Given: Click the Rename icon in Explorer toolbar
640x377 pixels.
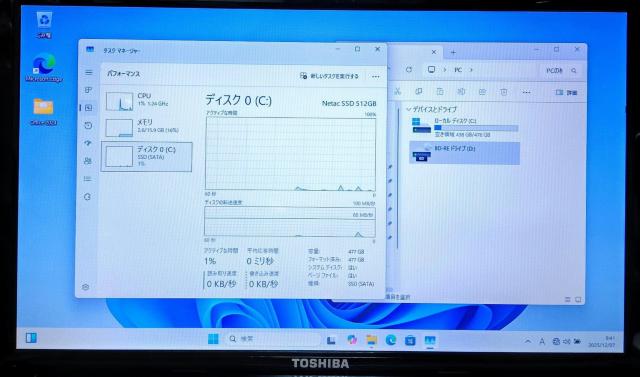Looking at the screenshot, I should (x=461, y=92).
